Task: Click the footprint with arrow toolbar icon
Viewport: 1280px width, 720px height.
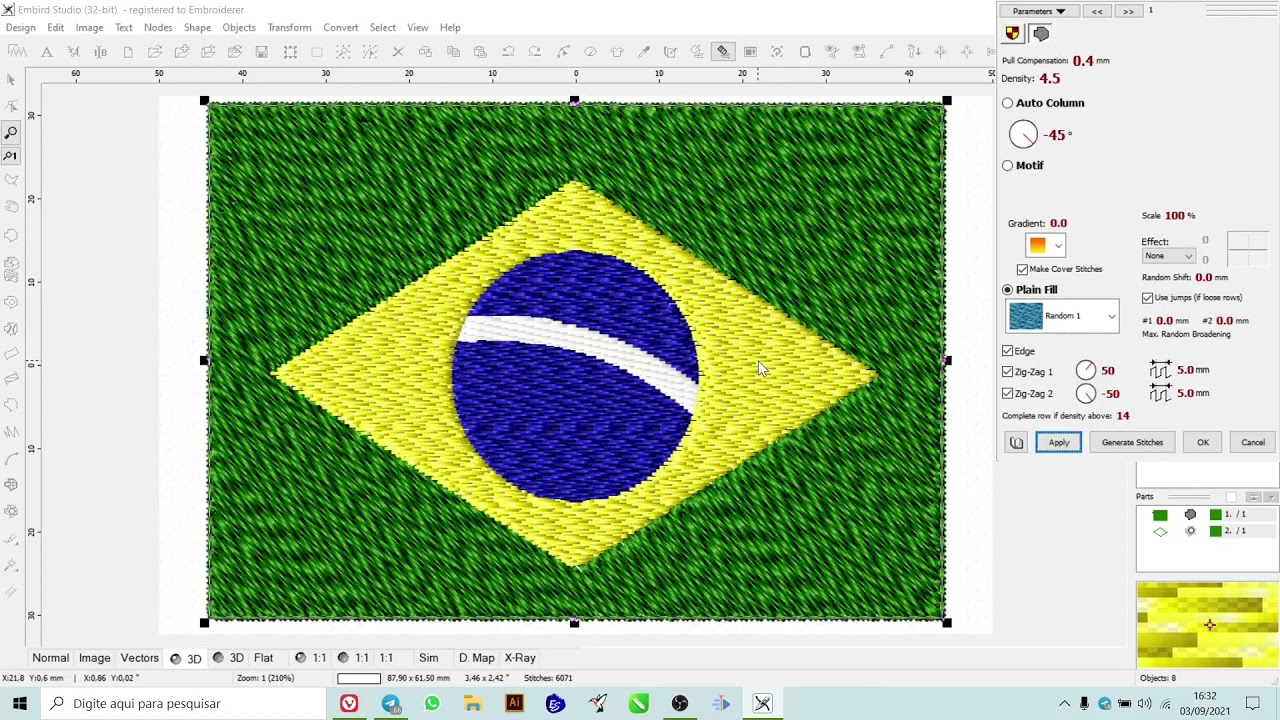Action: tap(912, 51)
